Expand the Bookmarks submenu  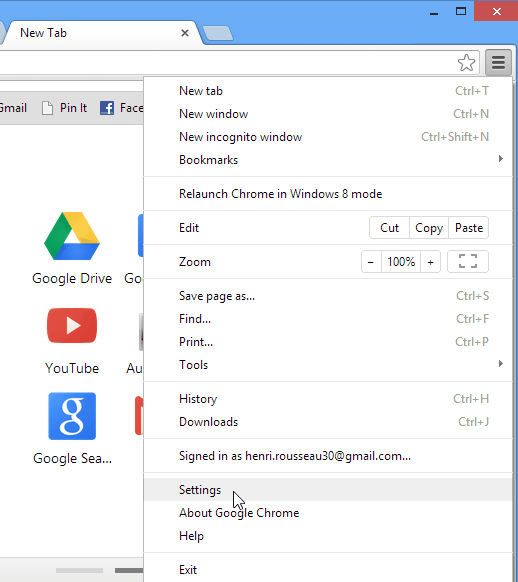point(328,160)
